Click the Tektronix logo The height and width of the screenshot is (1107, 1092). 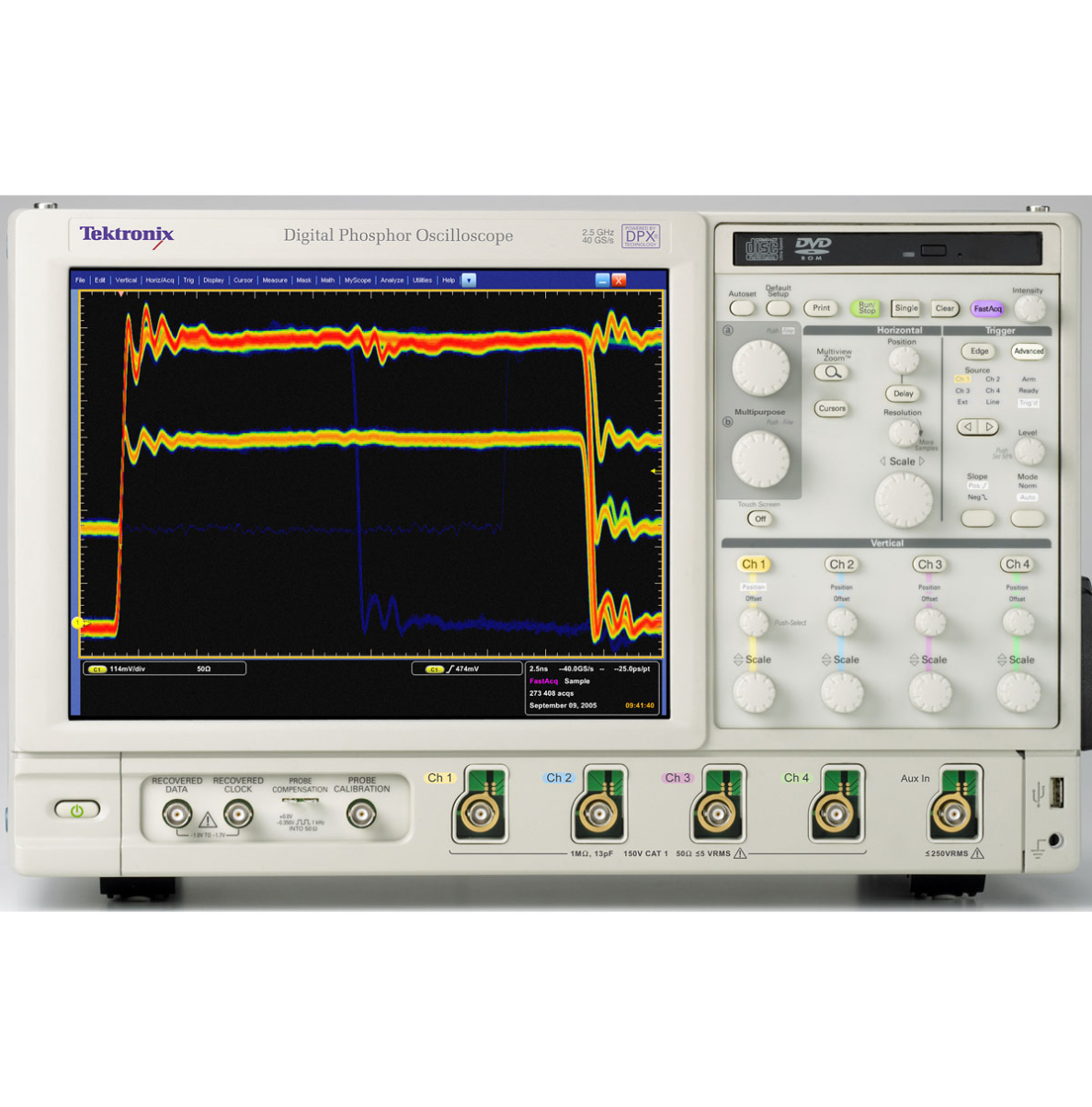(x=127, y=234)
